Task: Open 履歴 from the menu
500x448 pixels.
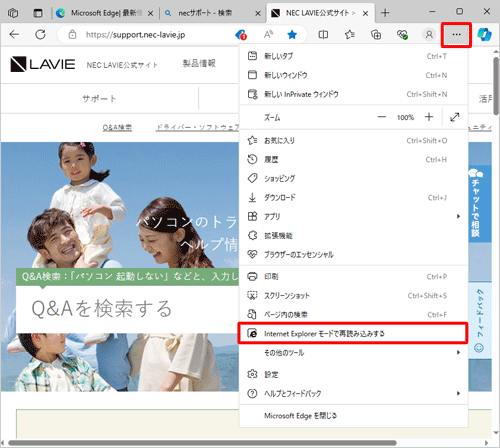Action: click(353, 159)
